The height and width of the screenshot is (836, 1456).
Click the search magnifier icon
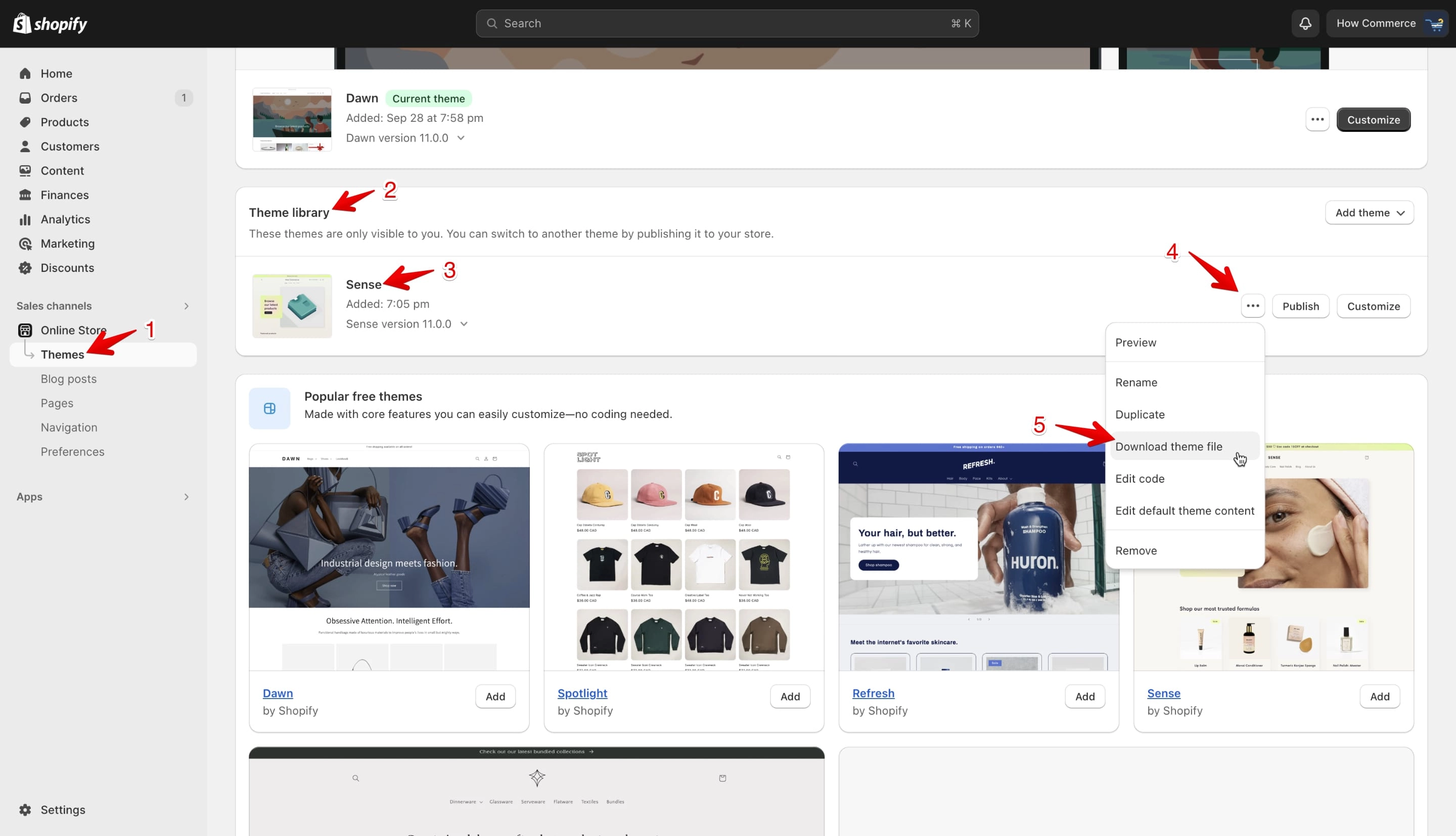[491, 24]
